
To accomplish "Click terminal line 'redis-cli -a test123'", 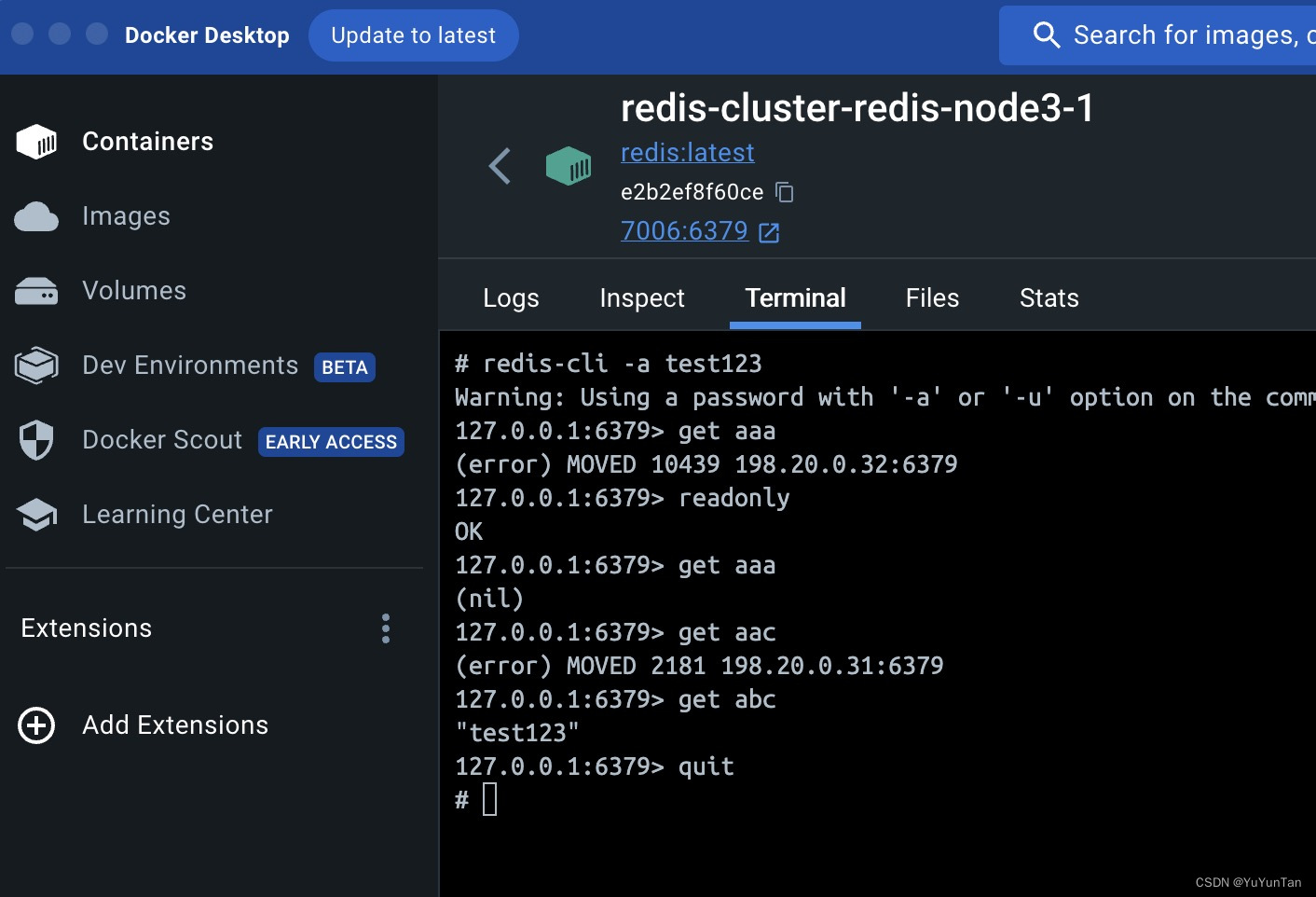I will [x=622, y=364].
